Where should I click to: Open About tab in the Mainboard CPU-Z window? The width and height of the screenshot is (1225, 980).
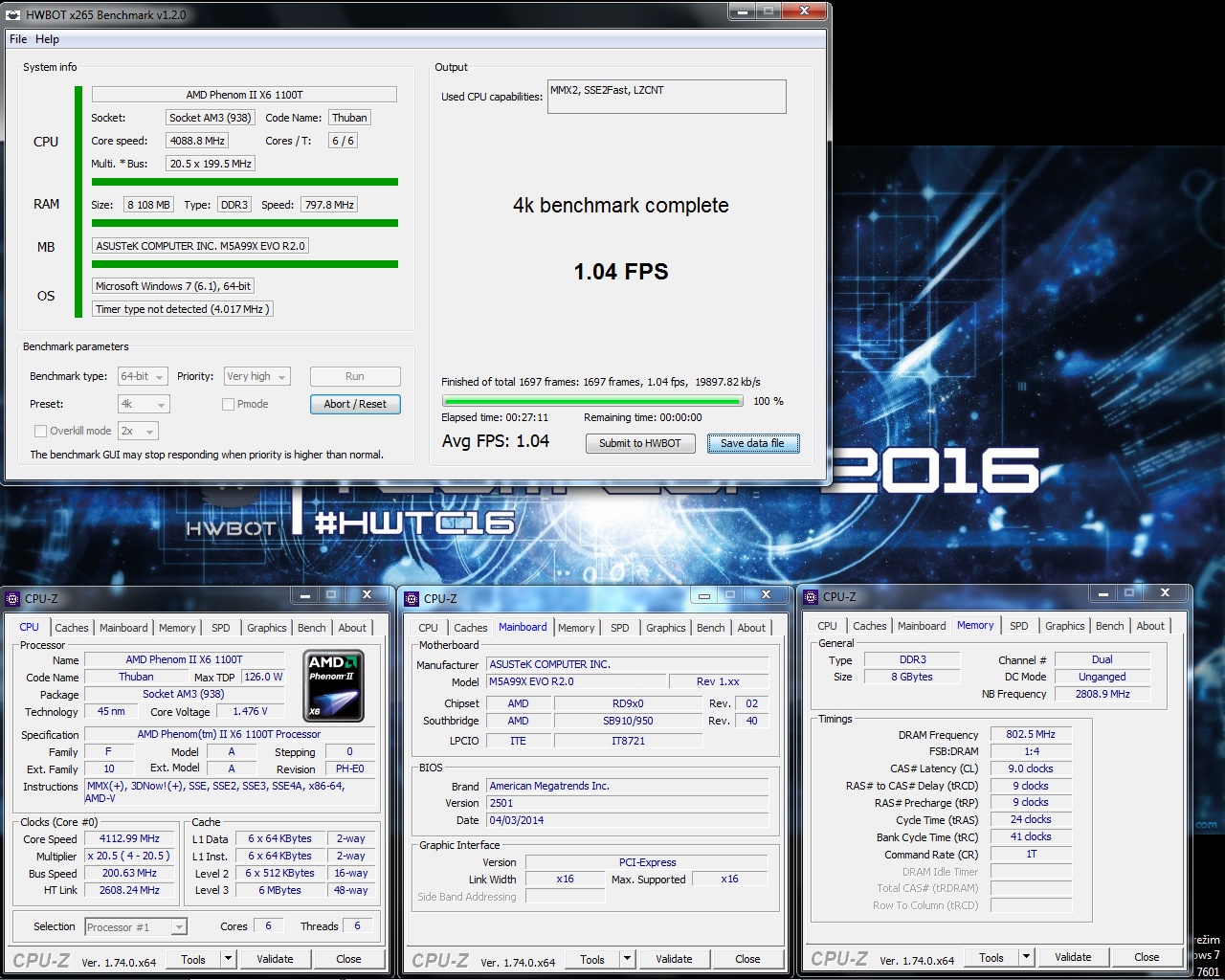point(751,628)
